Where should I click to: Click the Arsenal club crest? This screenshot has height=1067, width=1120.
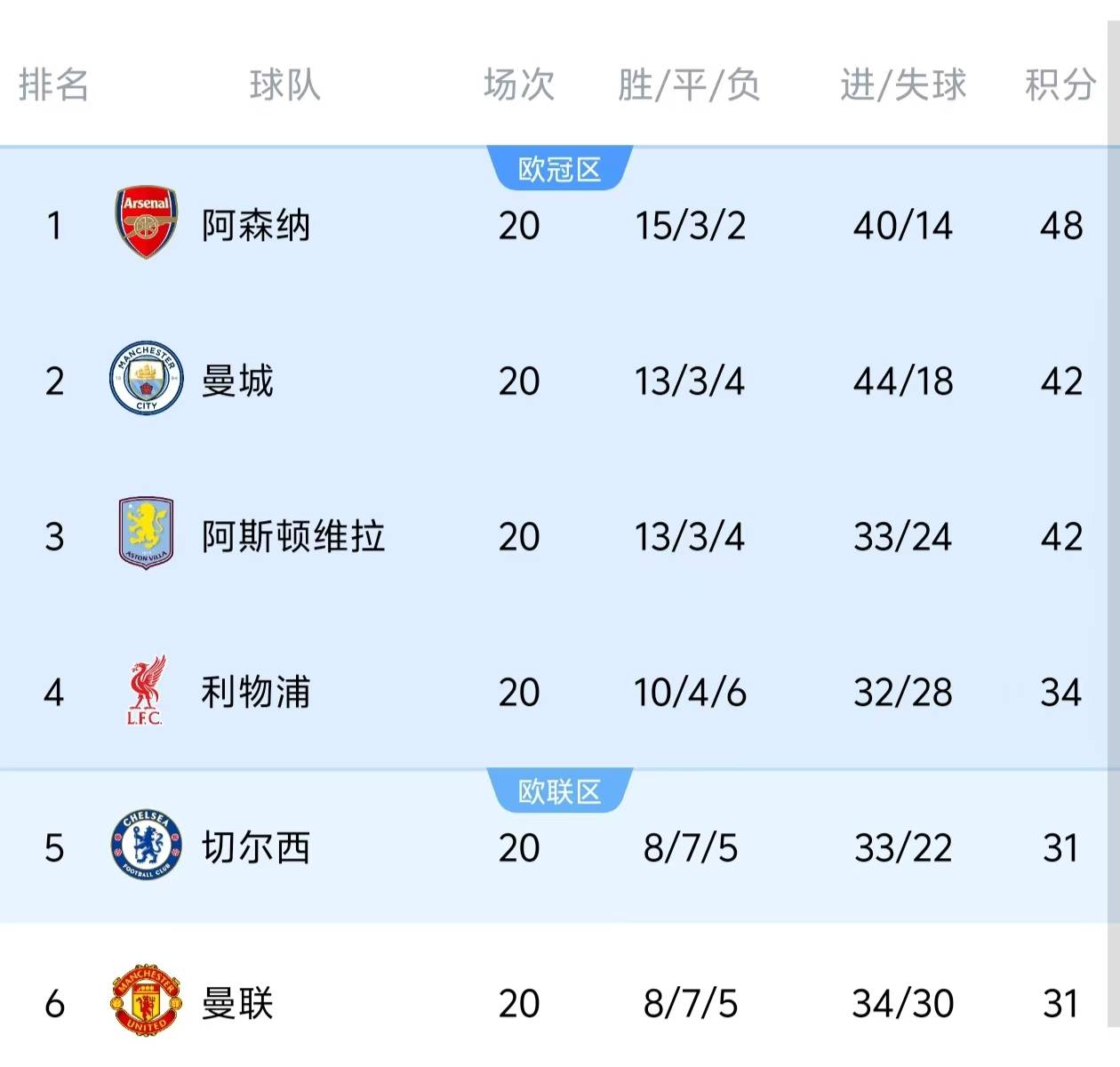pyautogui.click(x=147, y=222)
